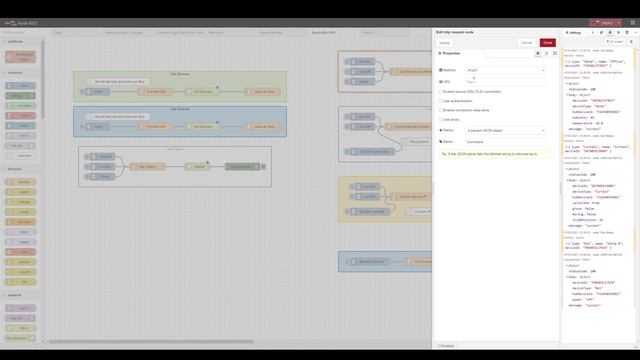Viewport: 640px width, 360px height.
Task: Open the node description icon tab
Action: pos(547,53)
